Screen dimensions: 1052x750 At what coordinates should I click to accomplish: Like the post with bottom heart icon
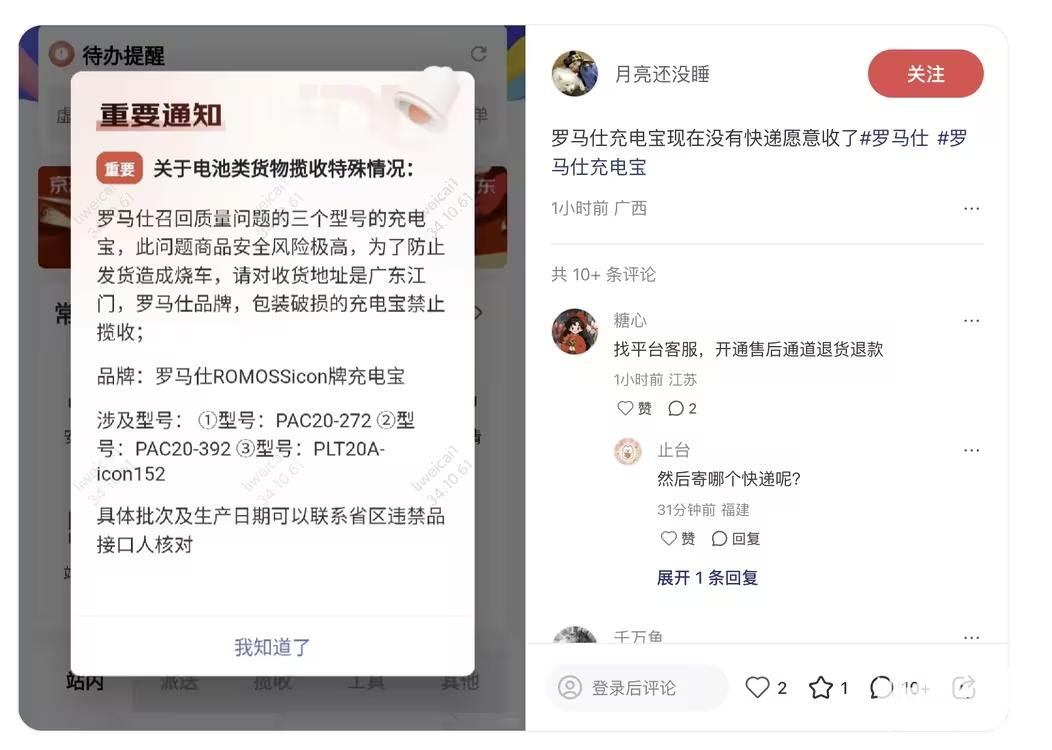coord(757,688)
